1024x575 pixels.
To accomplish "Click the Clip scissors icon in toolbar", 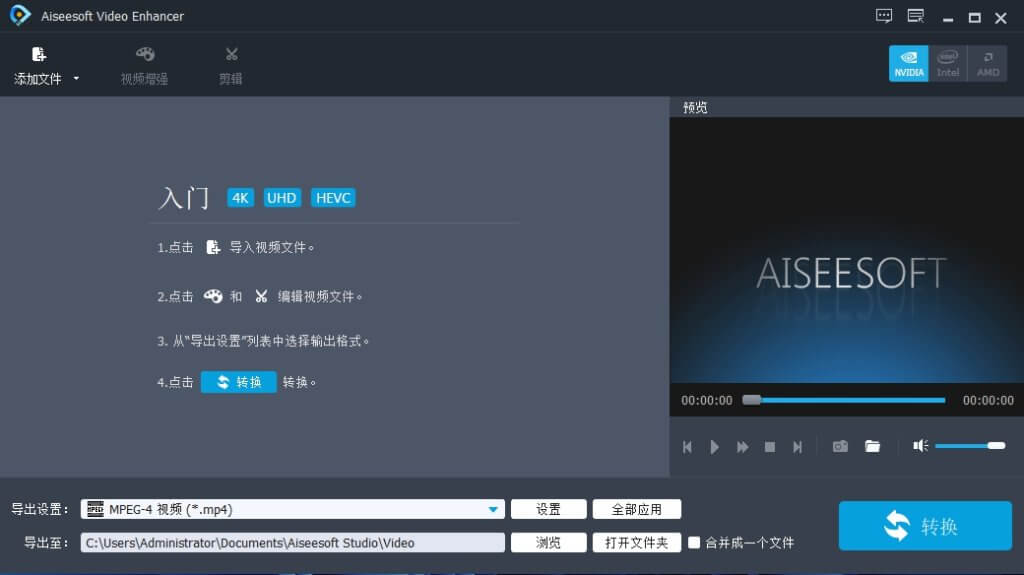I will 232,55.
